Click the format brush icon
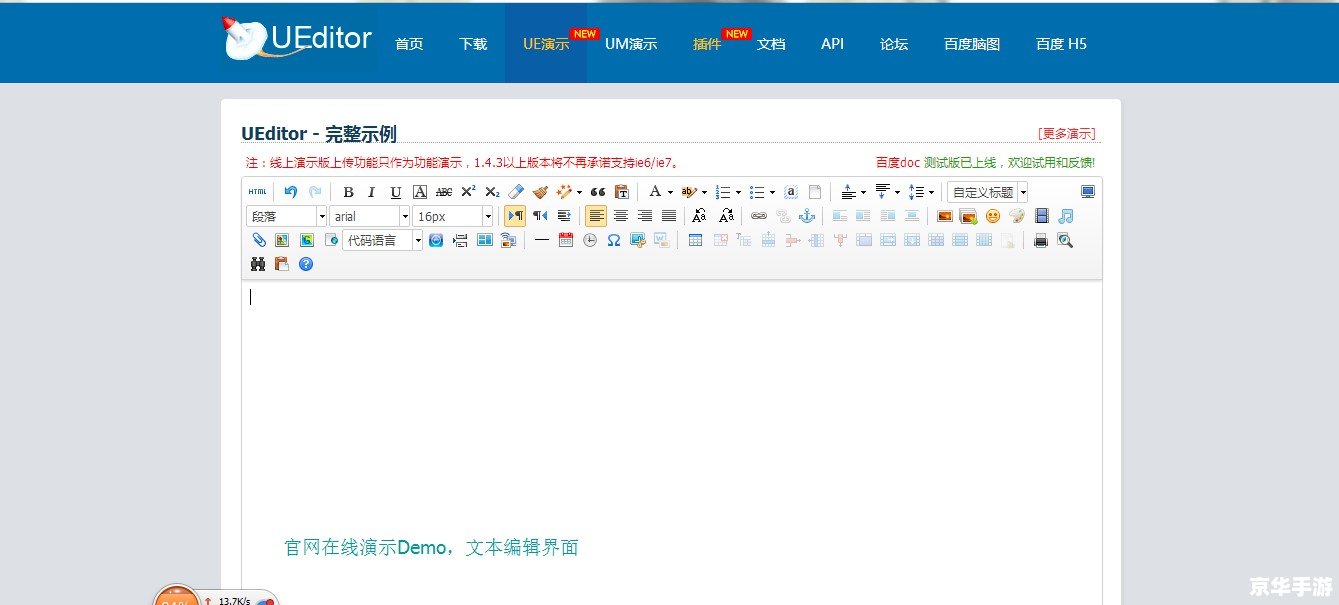Image resolution: width=1339 pixels, height=605 pixels. [540, 192]
